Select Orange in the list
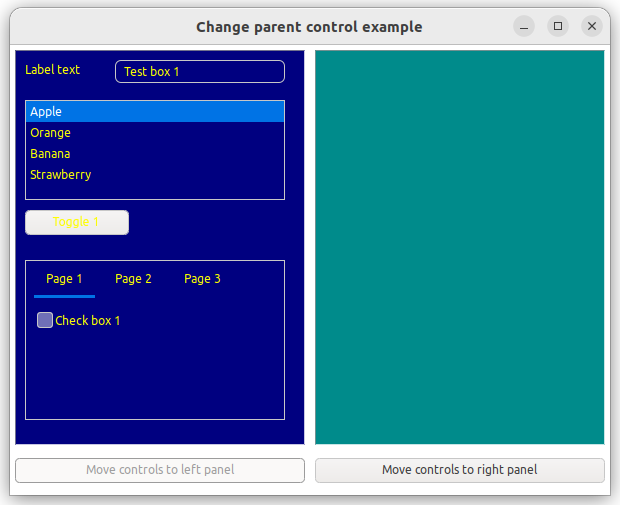The height and width of the screenshot is (505, 620). point(154,133)
